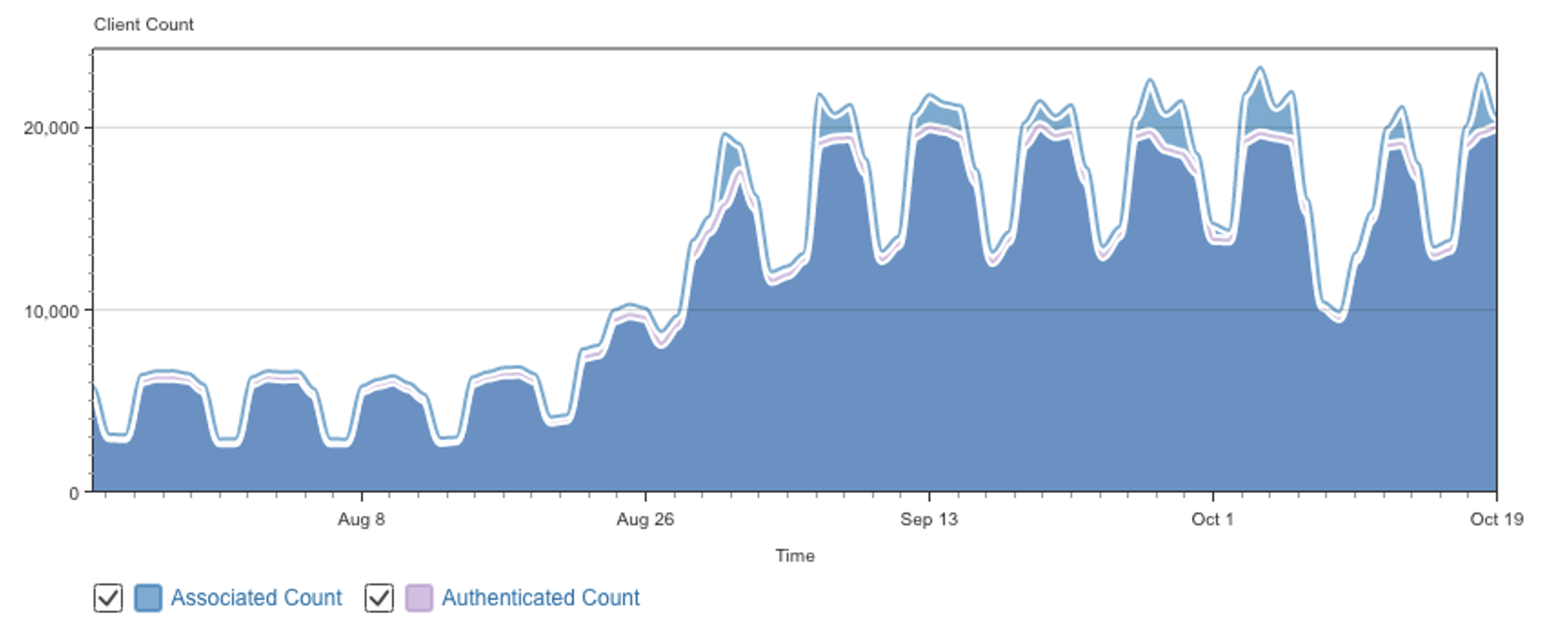
Task: Uncheck the Authenticated Count checkbox
Action: click(x=379, y=597)
